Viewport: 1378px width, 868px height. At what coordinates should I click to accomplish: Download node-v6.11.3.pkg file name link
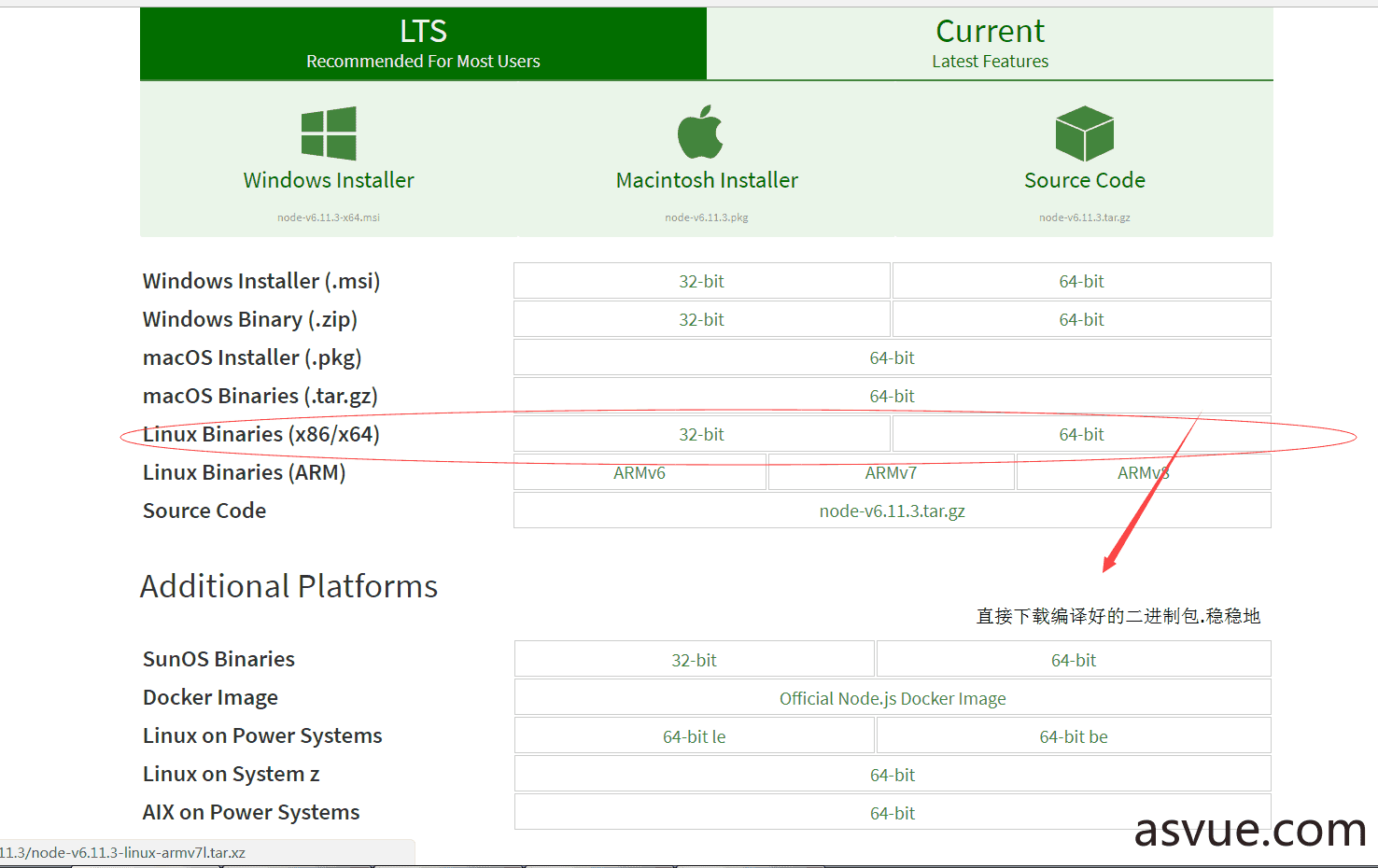tap(707, 217)
